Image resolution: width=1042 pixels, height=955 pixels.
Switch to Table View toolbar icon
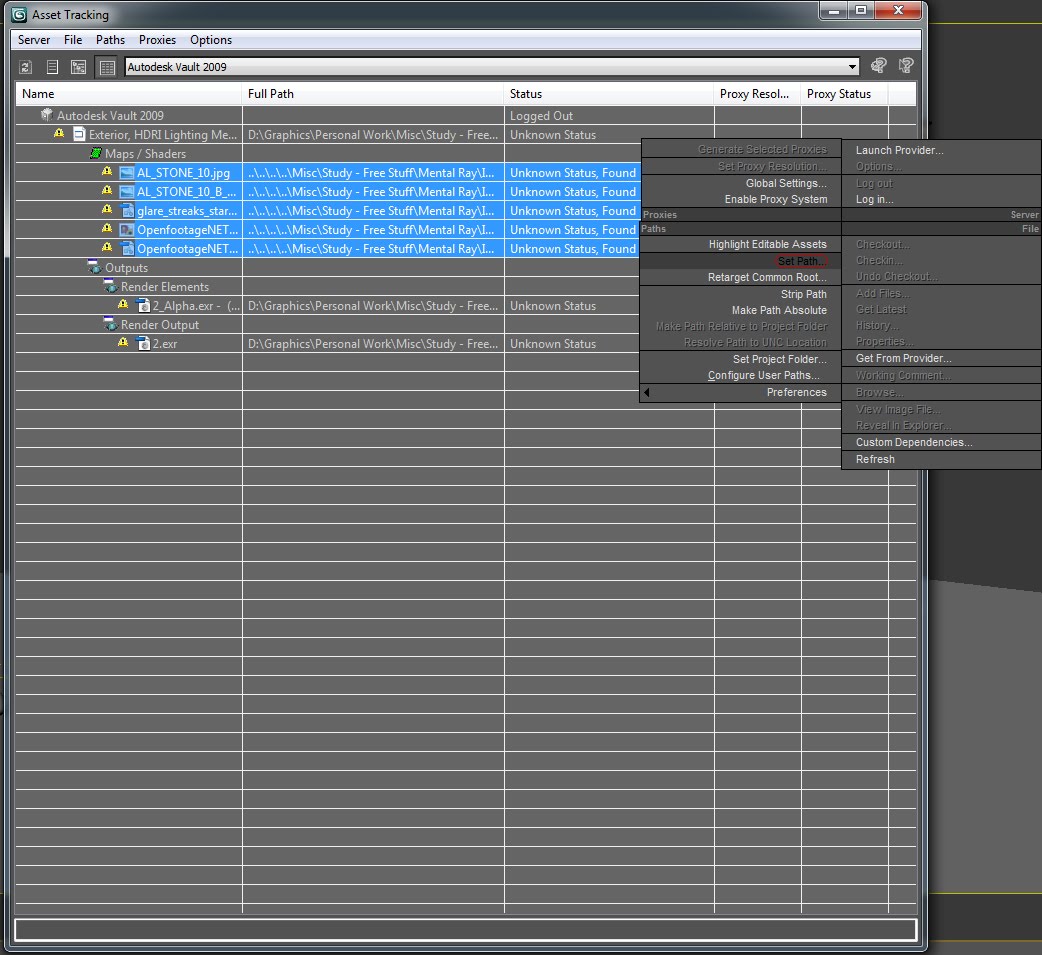click(106, 67)
